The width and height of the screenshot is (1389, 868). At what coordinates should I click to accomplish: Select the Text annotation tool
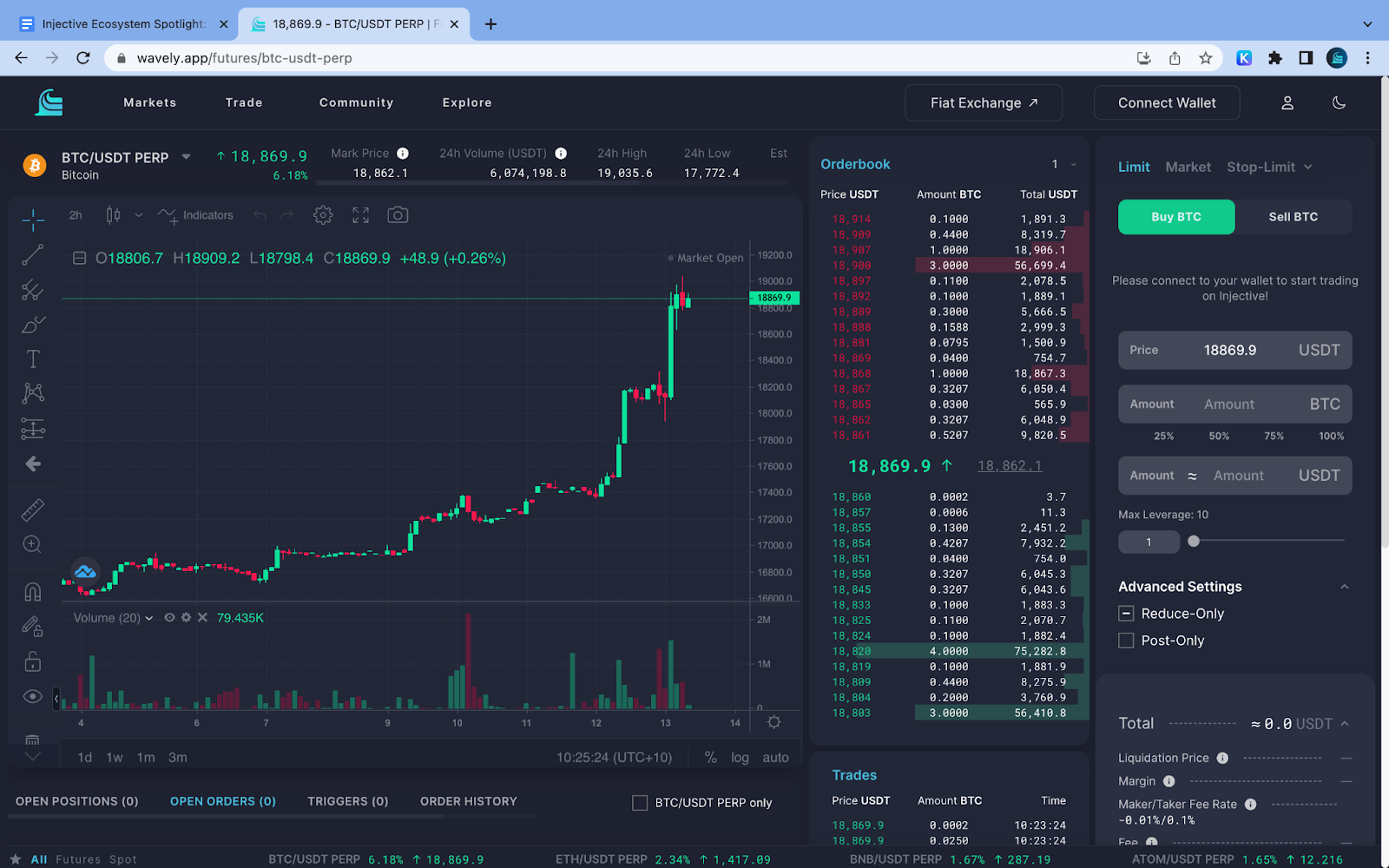33,359
